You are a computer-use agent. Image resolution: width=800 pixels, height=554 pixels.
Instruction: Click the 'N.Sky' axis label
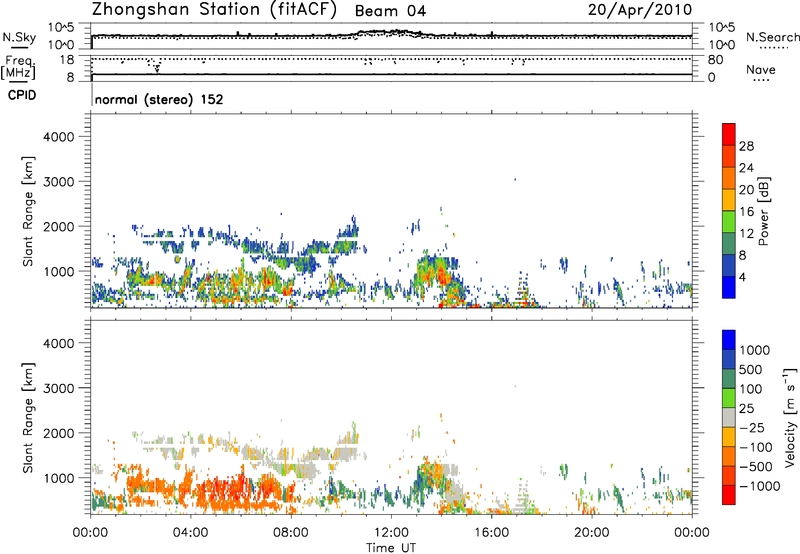[x=19, y=37]
